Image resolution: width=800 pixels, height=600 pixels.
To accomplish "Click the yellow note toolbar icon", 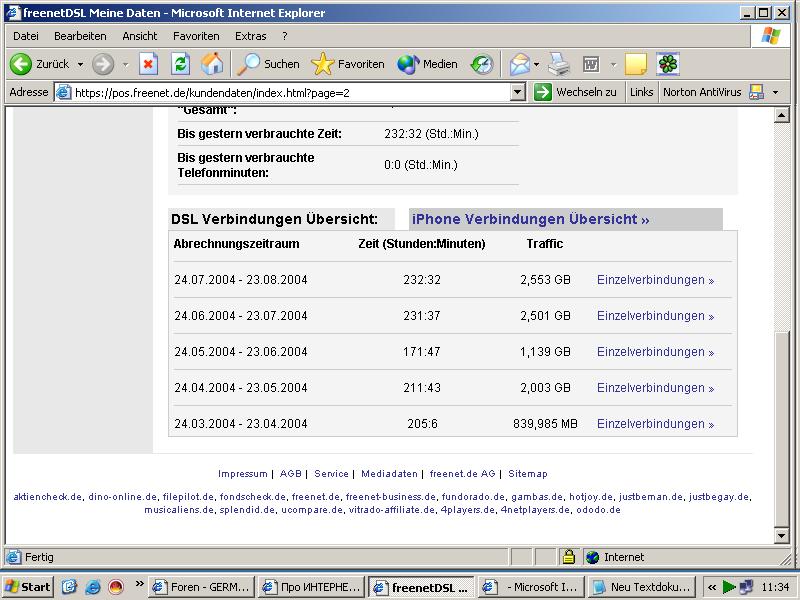I will tap(635, 64).
